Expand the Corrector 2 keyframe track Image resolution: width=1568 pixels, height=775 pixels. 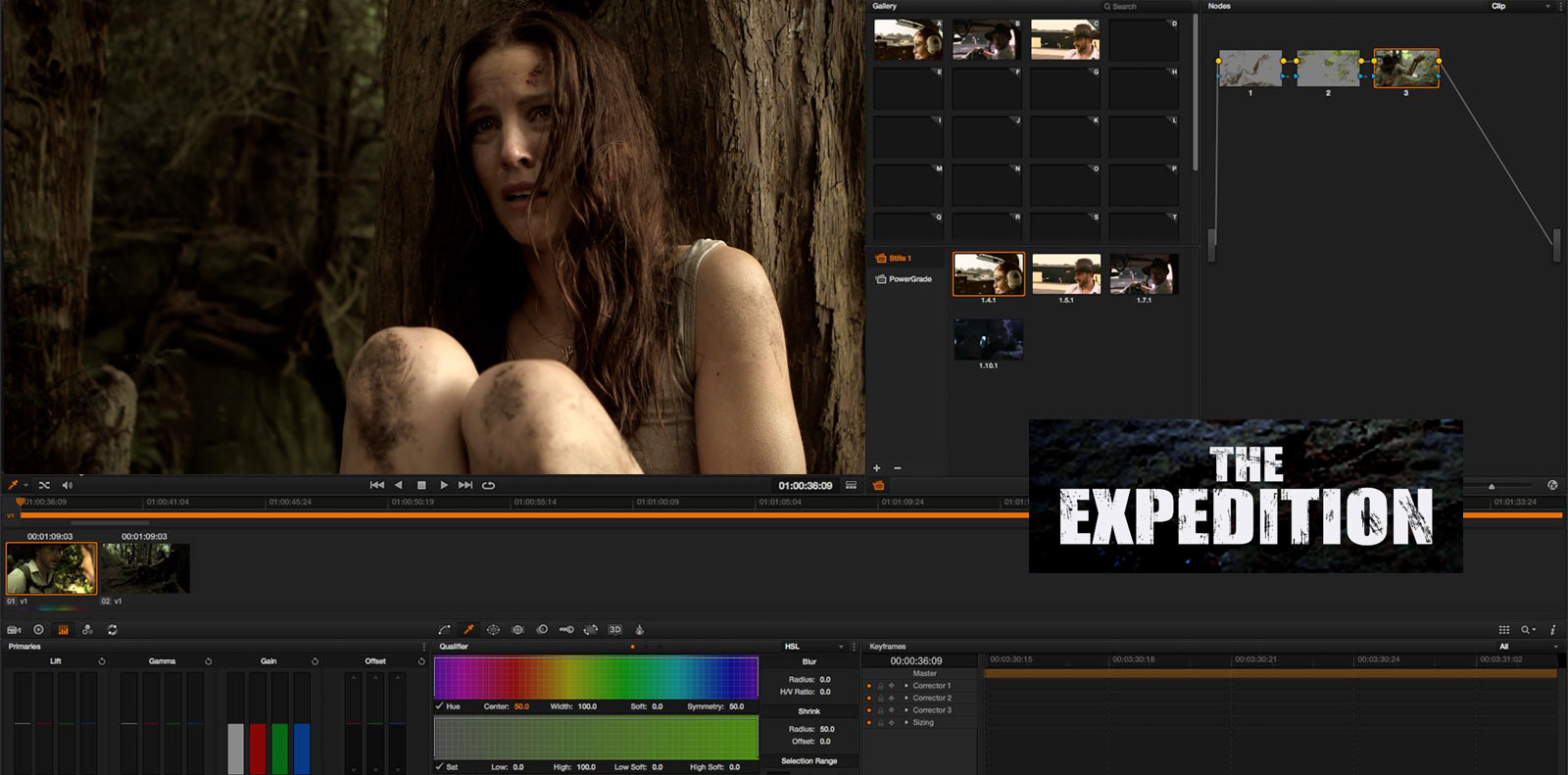(x=906, y=698)
